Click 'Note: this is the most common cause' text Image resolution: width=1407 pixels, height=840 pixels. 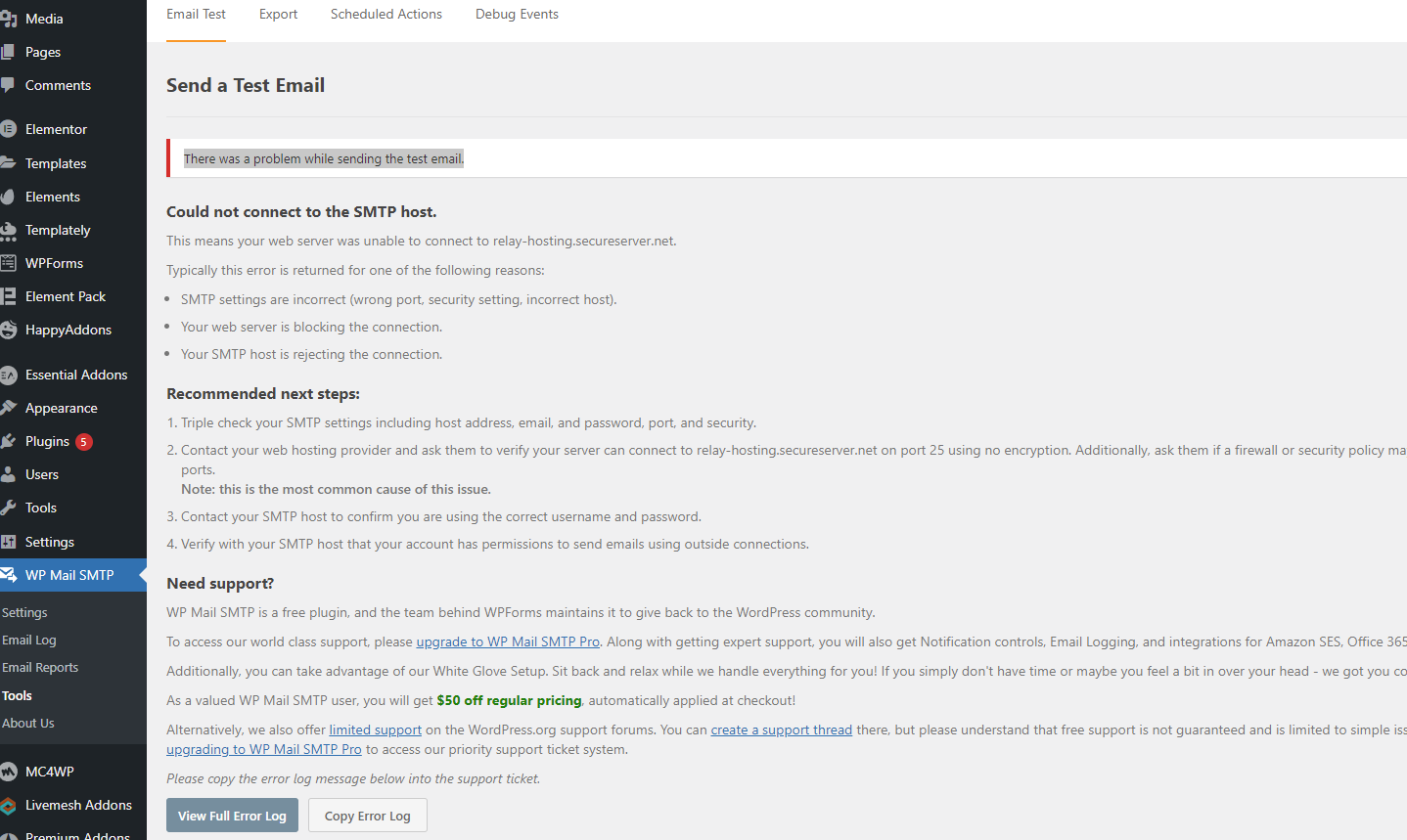(x=336, y=489)
